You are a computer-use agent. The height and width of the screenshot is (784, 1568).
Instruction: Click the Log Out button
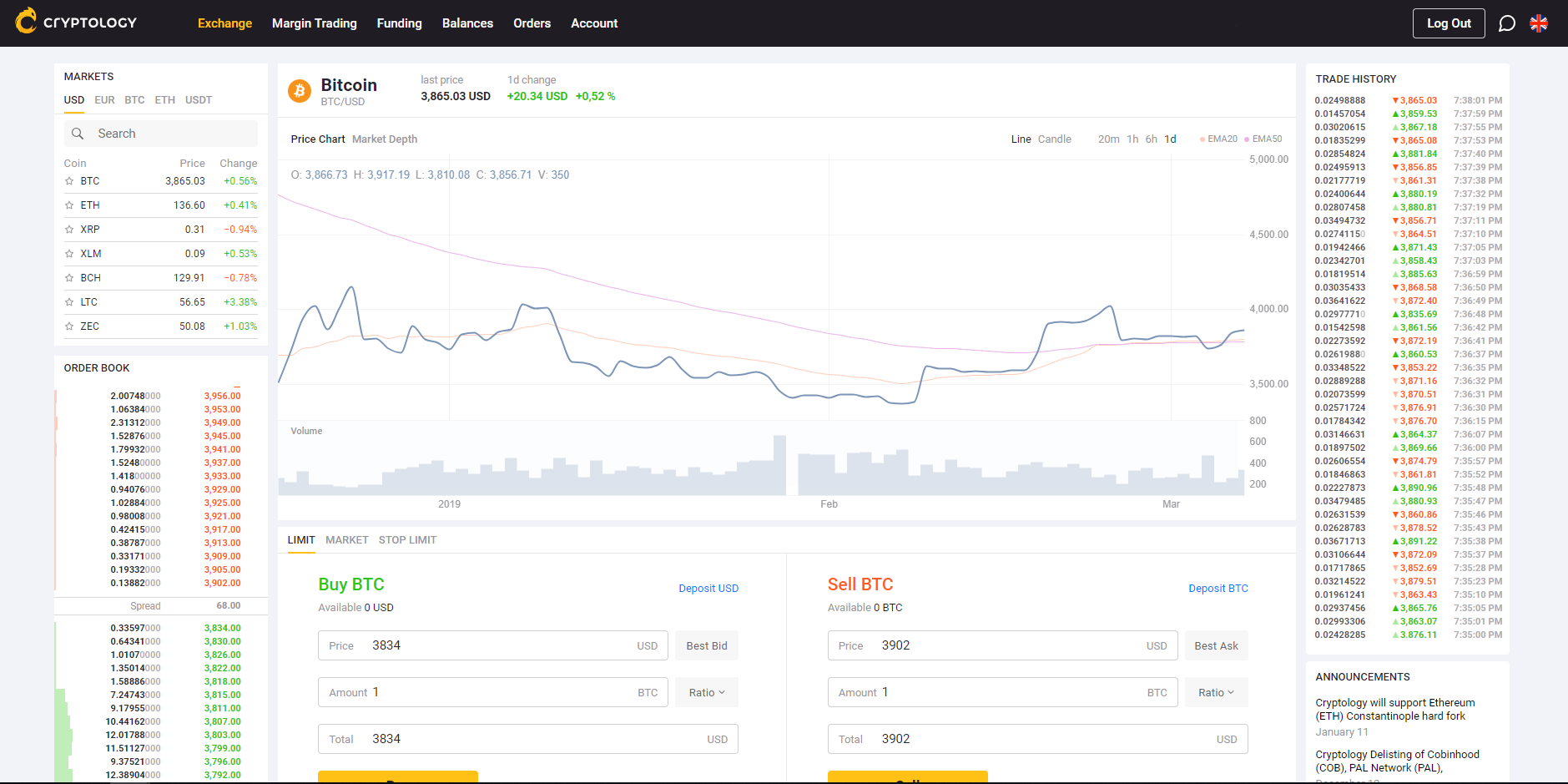[x=1449, y=23]
